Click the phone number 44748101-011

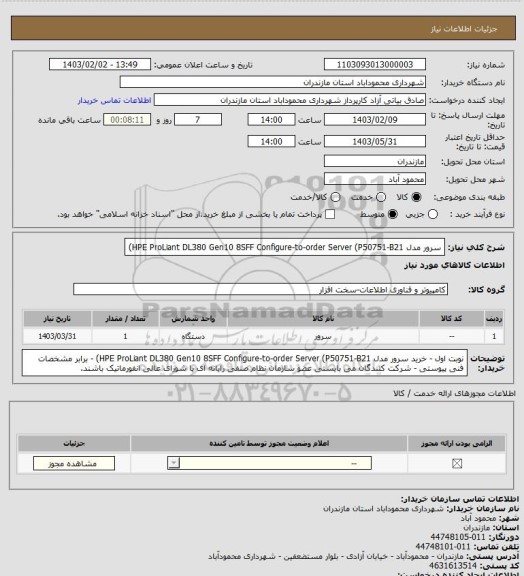443,547
